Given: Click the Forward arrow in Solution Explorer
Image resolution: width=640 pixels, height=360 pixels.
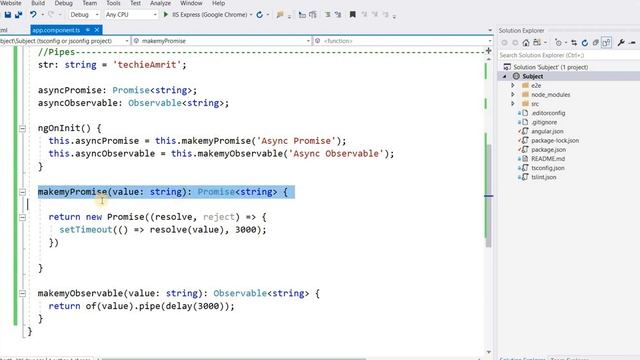Looking at the screenshot, I should point(515,42).
